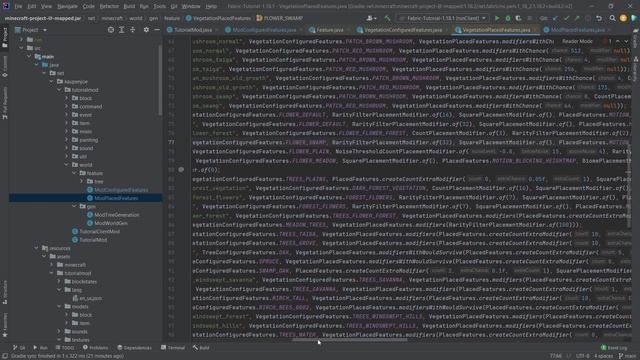
Task: Open the Commit sidebar tool button
Action: (x=4, y=67)
